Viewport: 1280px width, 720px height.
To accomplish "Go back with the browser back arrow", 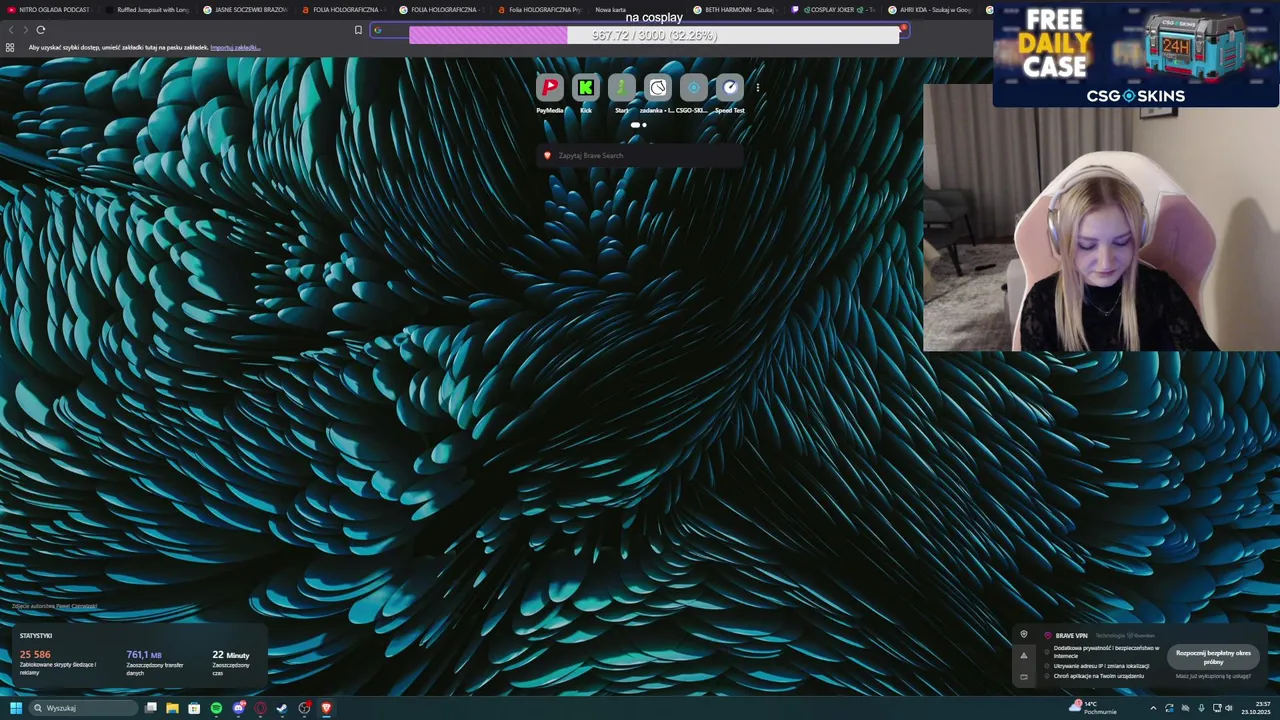I will [11, 30].
